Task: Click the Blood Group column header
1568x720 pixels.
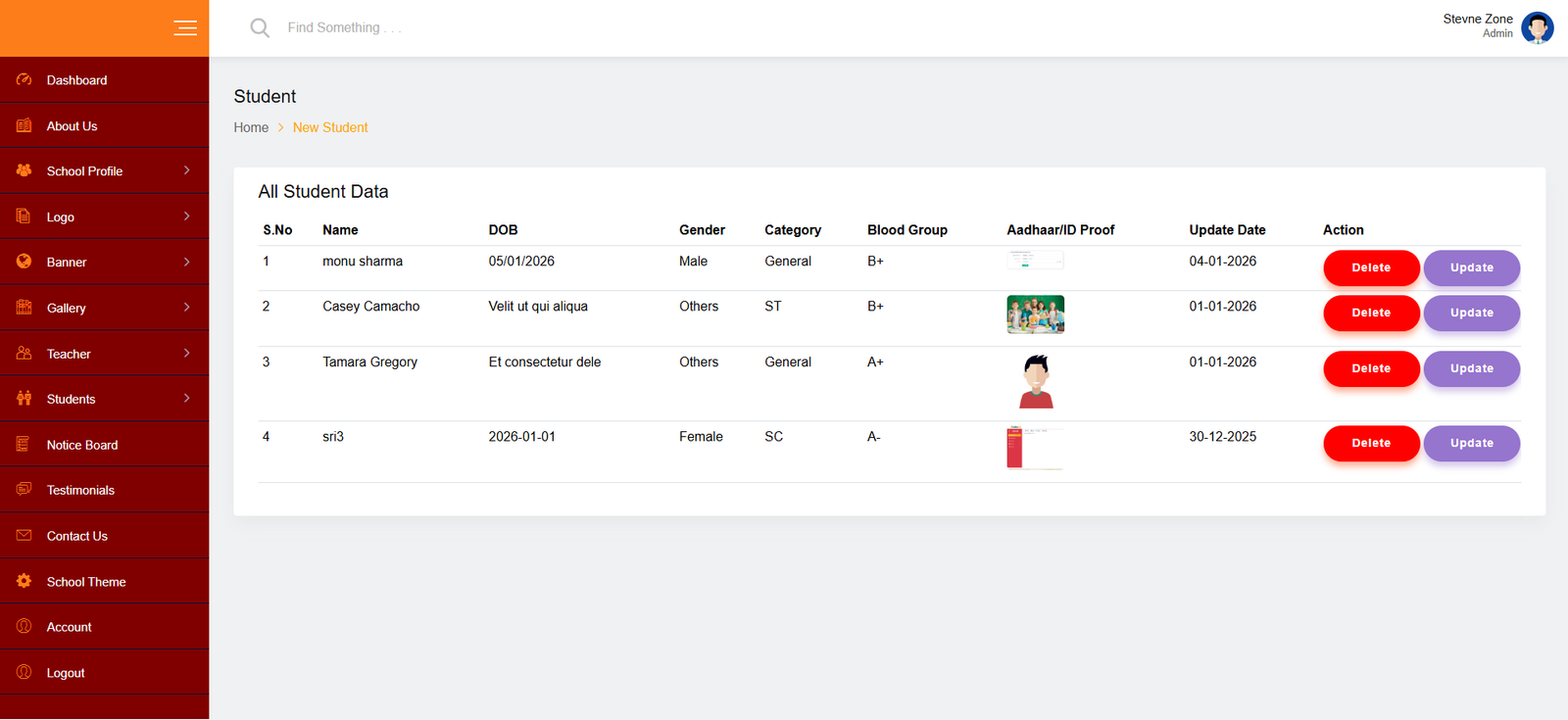Action: click(907, 230)
